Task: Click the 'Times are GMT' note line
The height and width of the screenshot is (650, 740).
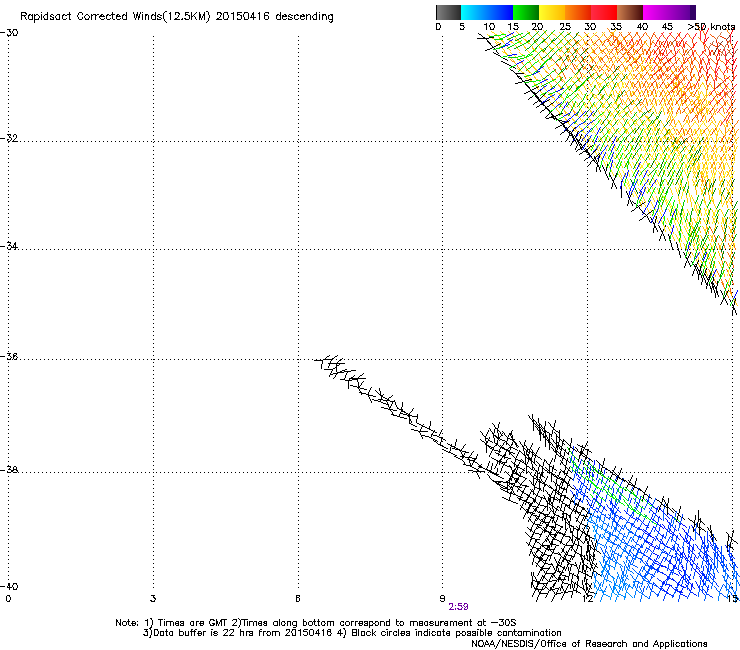Action: 316,623
